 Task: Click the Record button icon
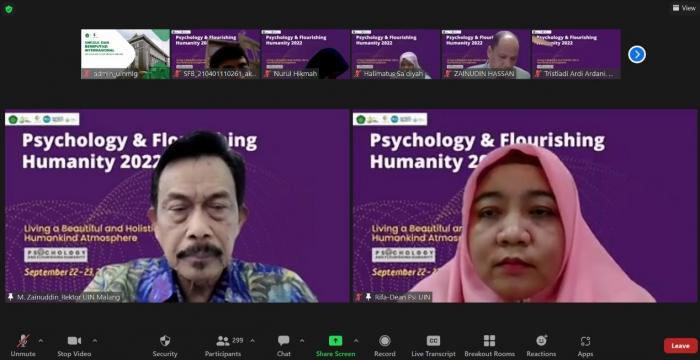tap(385, 341)
